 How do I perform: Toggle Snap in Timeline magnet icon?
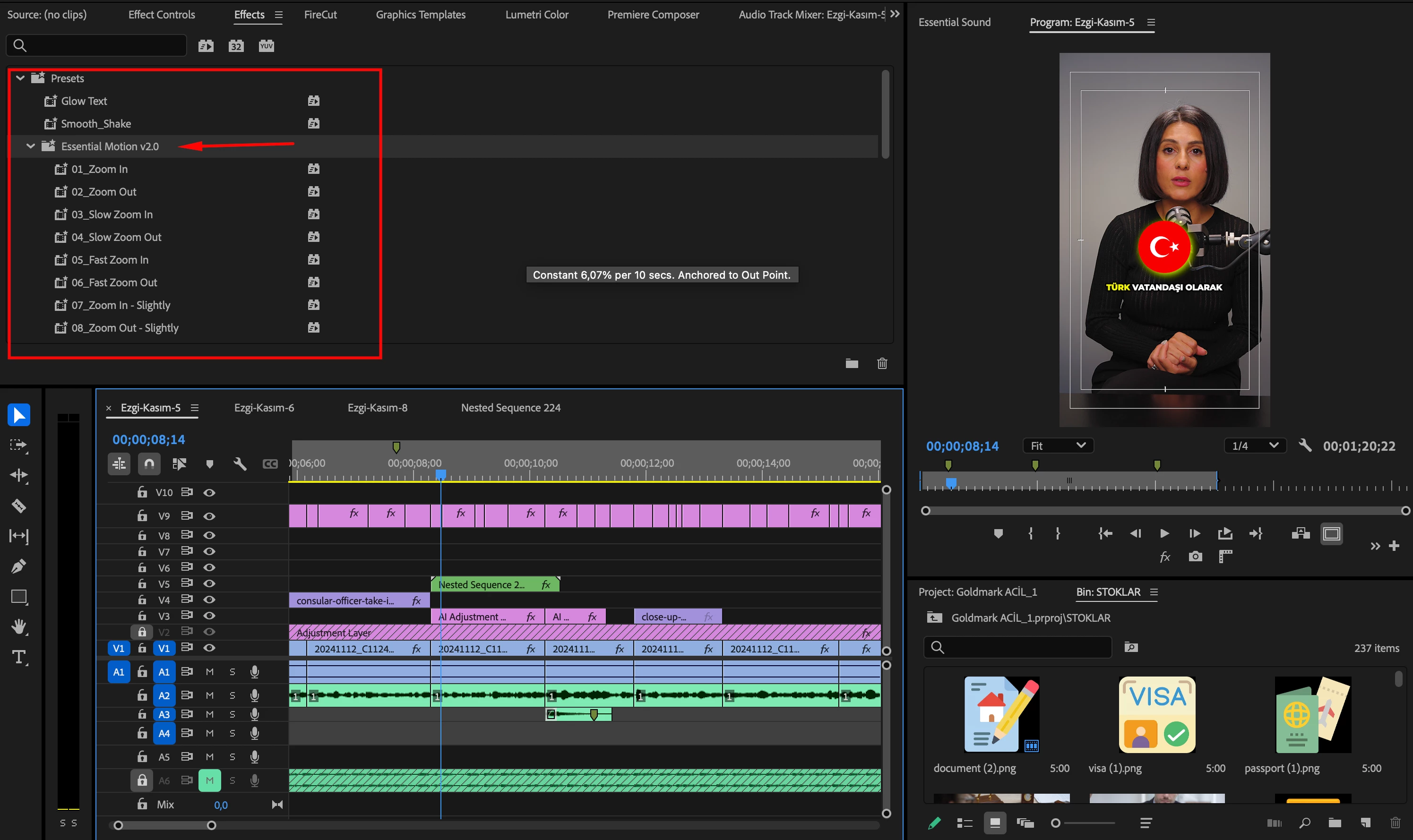pyautogui.click(x=149, y=464)
